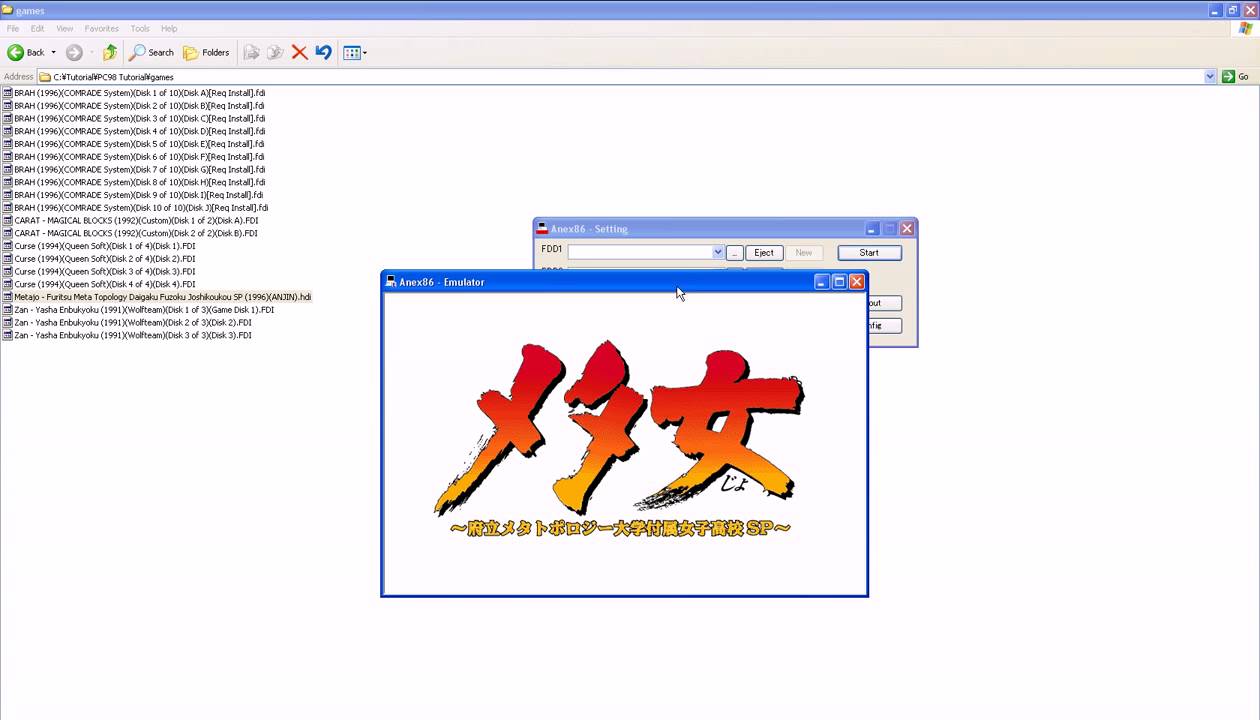The height and width of the screenshot is (720, 1260).
Task: Select Curse Disk 2 of 4 file
Action: (x=104, y=259)
